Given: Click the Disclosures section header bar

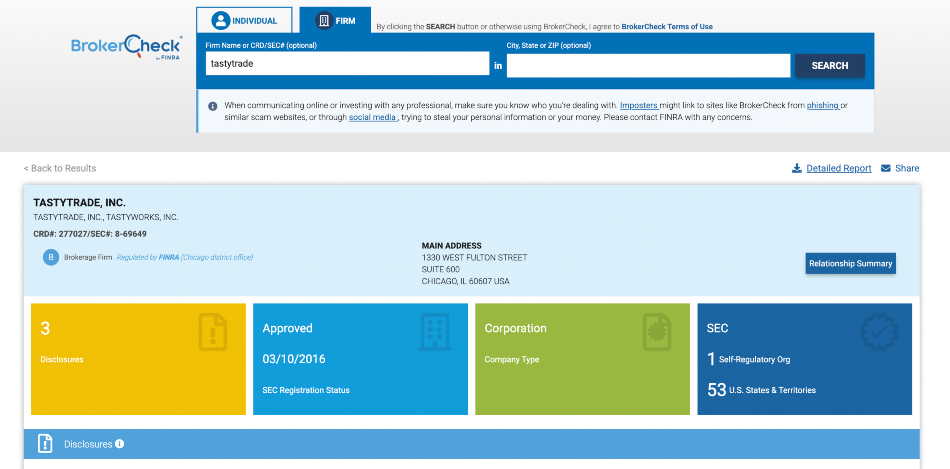Looking at the screenshot, I should (471, 444).
